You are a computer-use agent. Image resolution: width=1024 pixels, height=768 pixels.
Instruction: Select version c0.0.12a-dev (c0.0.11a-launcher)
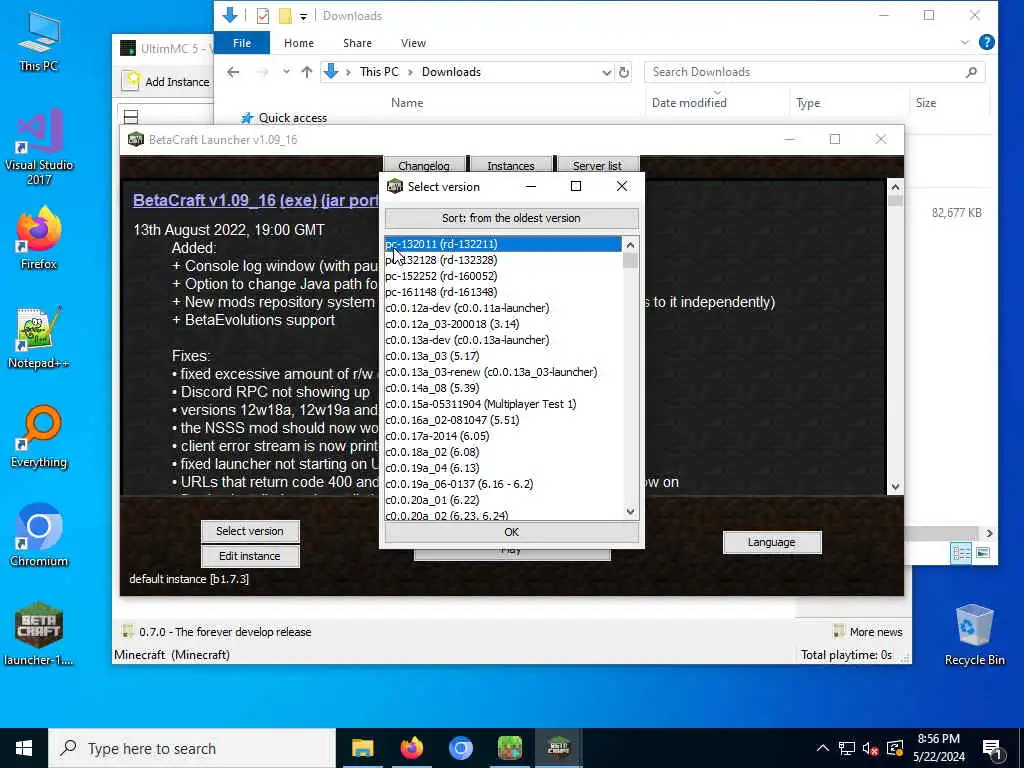click(503, 308)
